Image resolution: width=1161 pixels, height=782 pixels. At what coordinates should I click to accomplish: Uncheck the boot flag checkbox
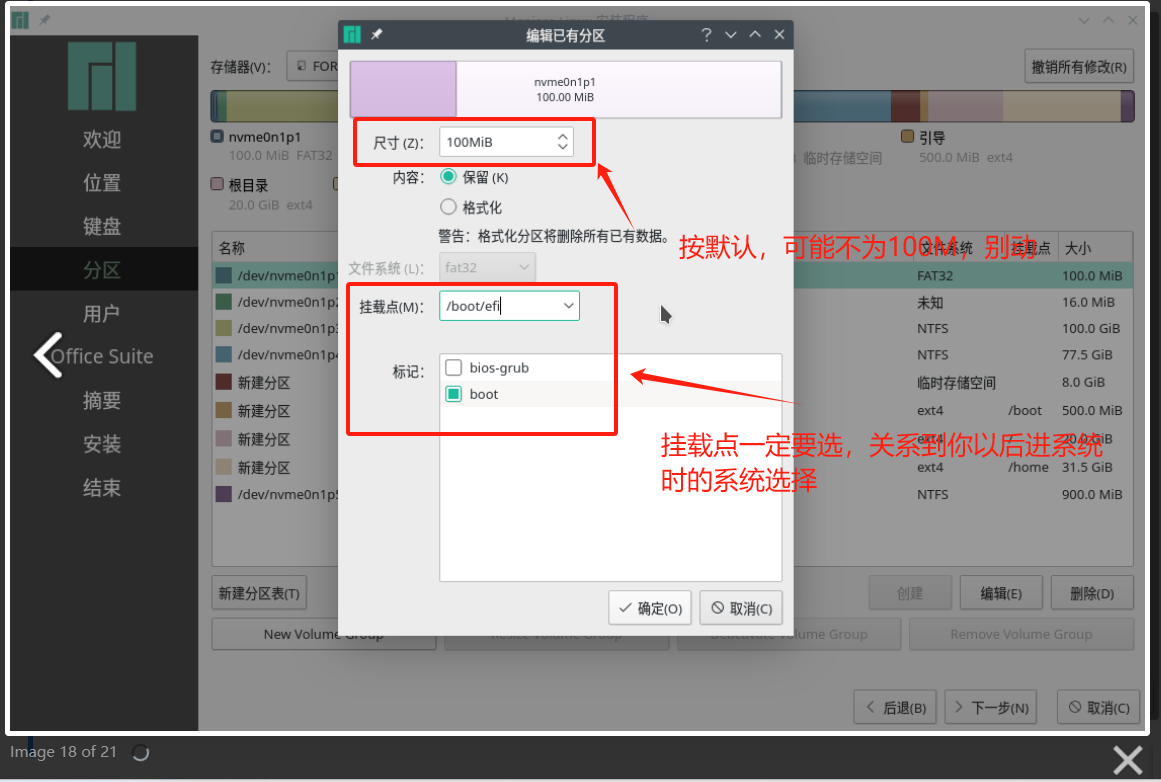click(454, 394)
